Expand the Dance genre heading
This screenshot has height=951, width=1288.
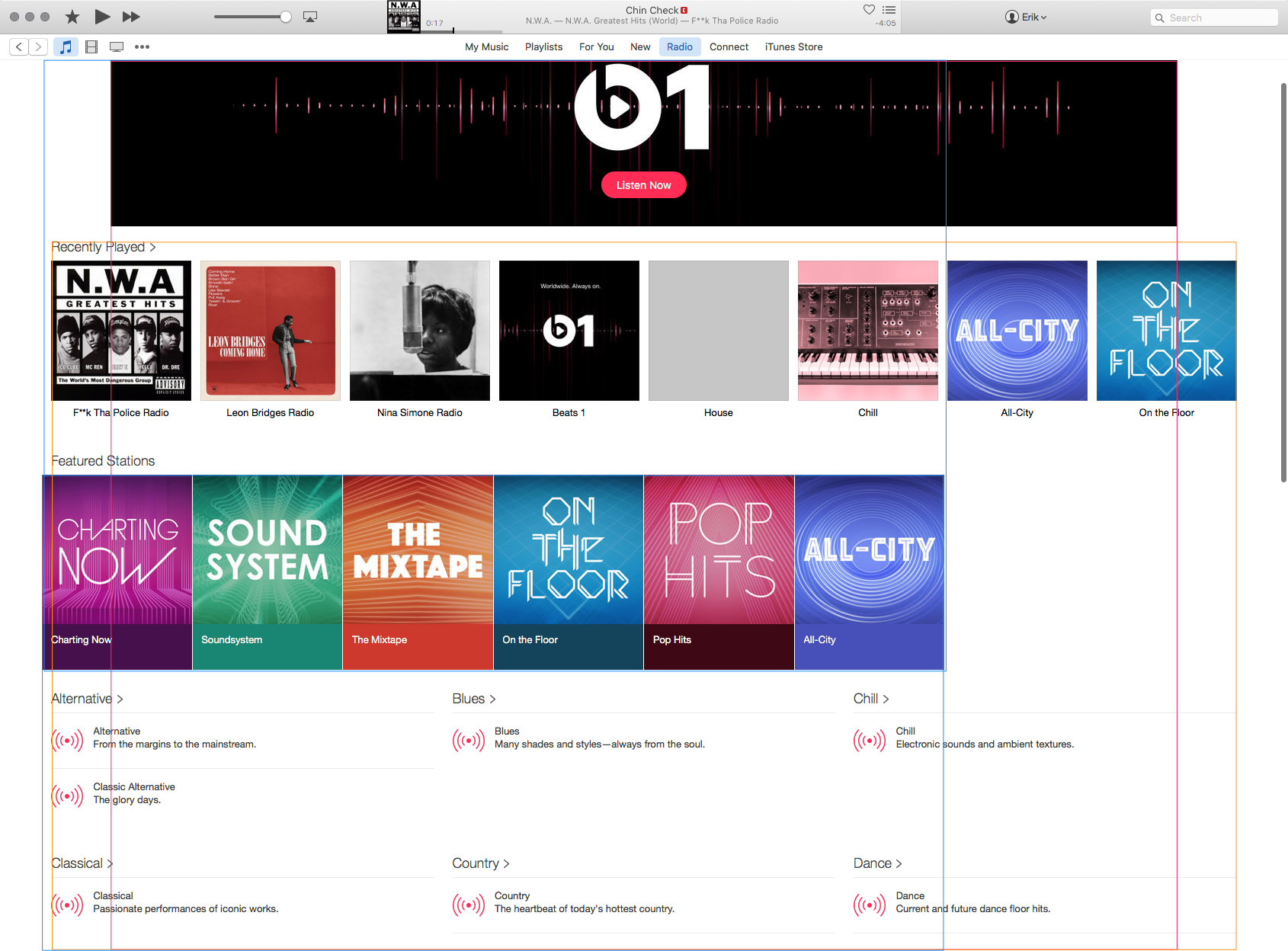878,863
